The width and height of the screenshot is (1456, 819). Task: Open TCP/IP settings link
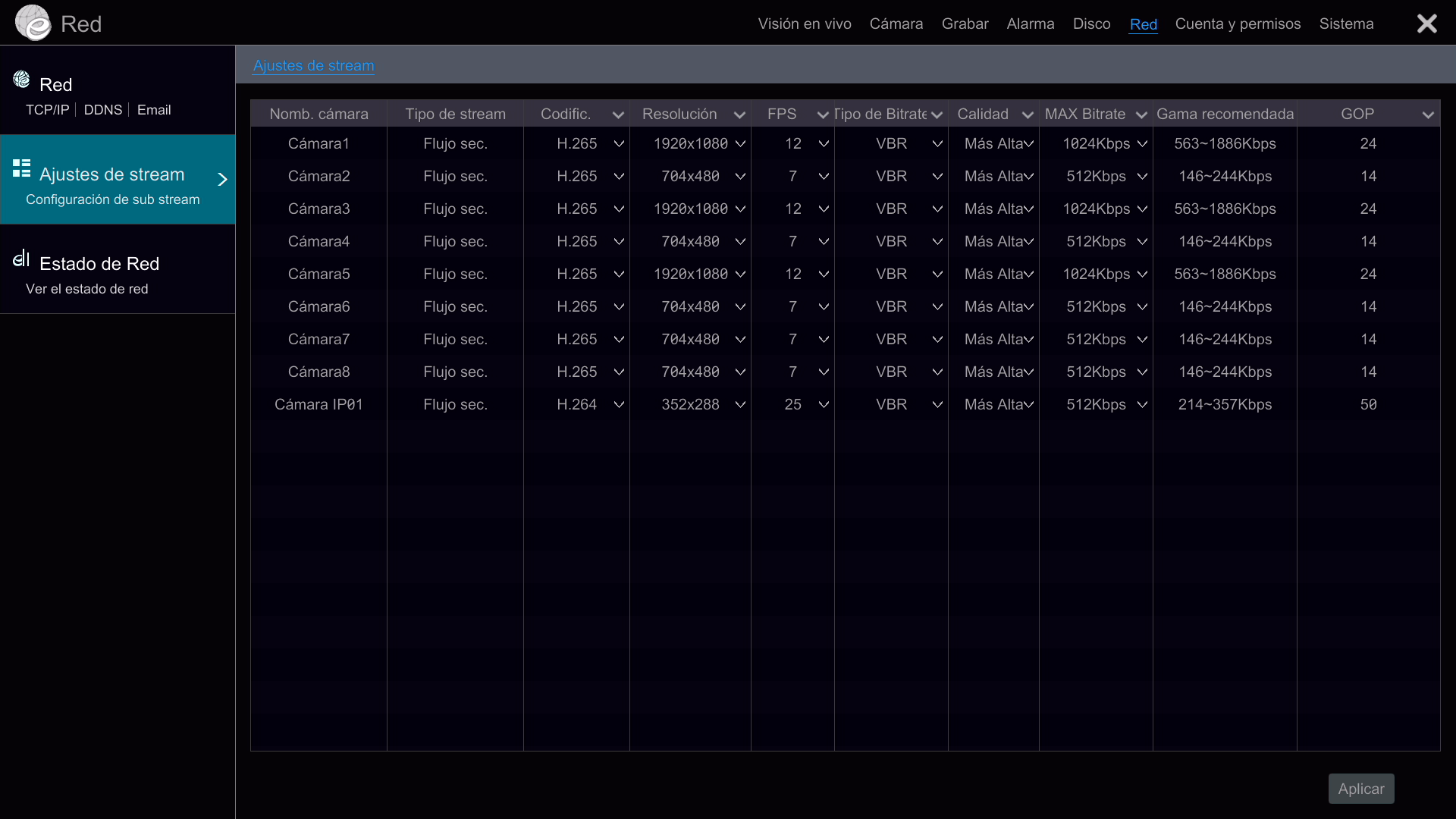pyautogui.click(x=47, y=110)
